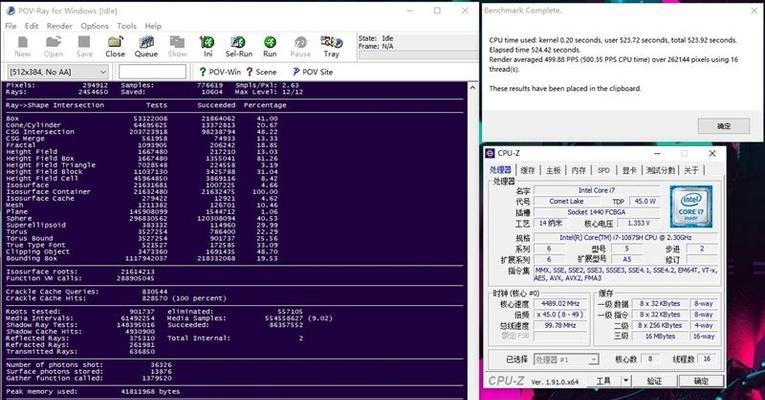Click the Socket 1440 FCBGA value
This screenshot has height=400, width=765.
[597, 212]
